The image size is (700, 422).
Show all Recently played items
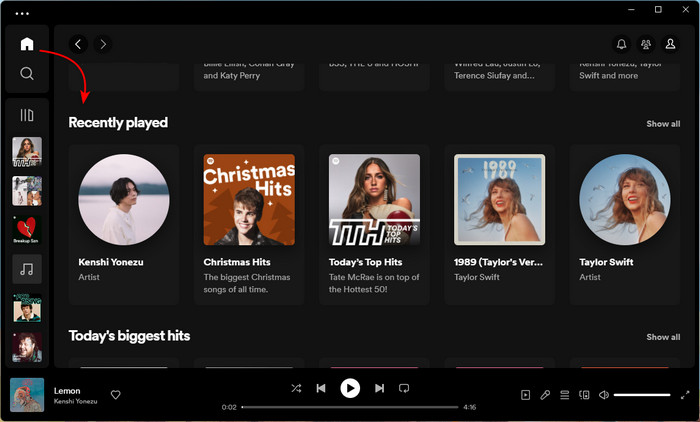click(x=663, y=124)
